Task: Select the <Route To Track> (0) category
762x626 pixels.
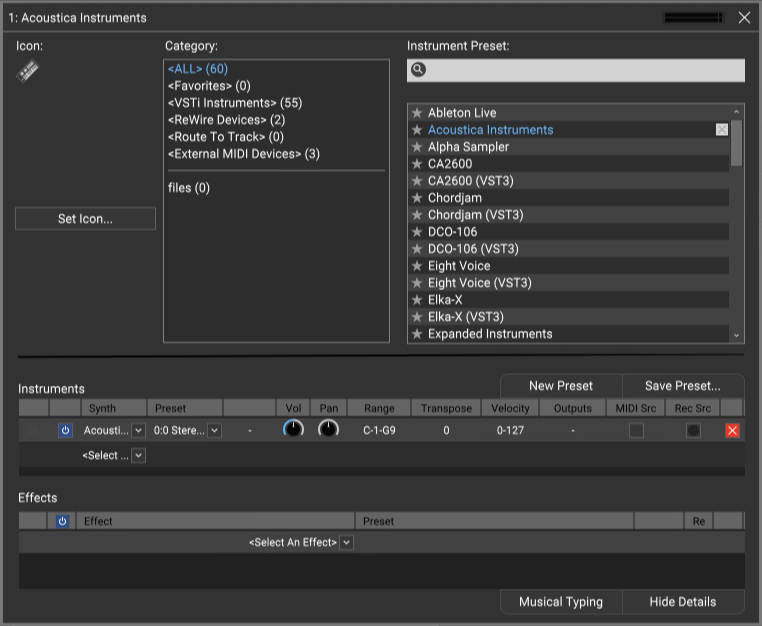Action: click(x=225, y=137)
